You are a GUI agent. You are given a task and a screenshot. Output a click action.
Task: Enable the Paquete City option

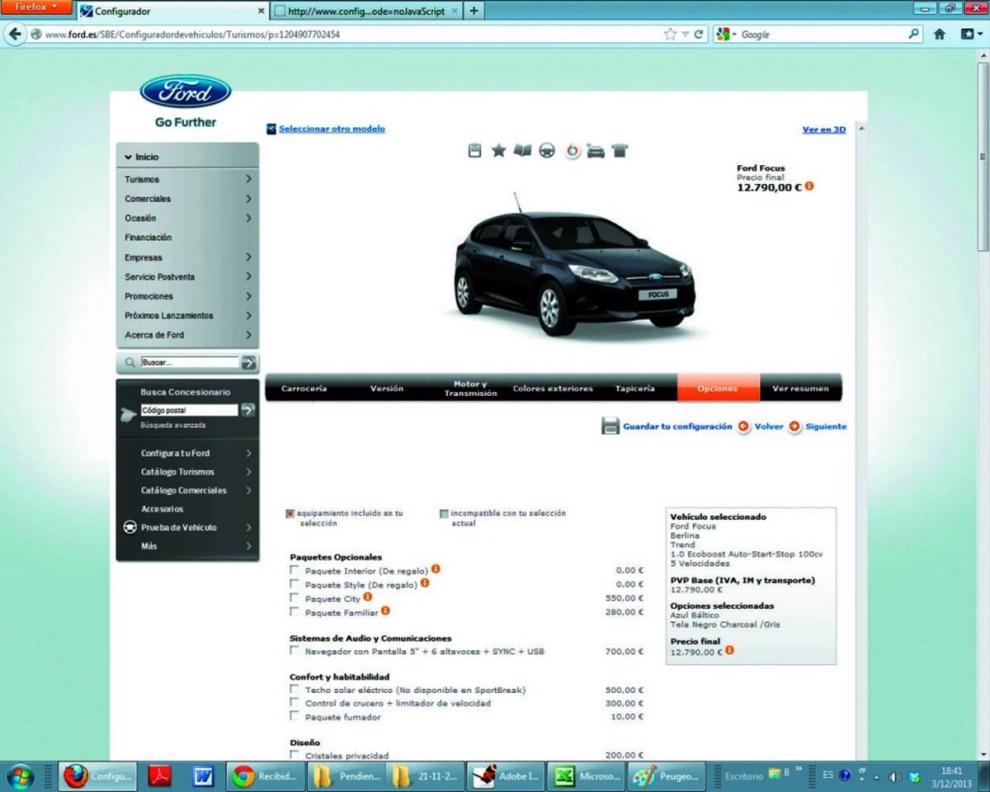(x=294, y=597)
